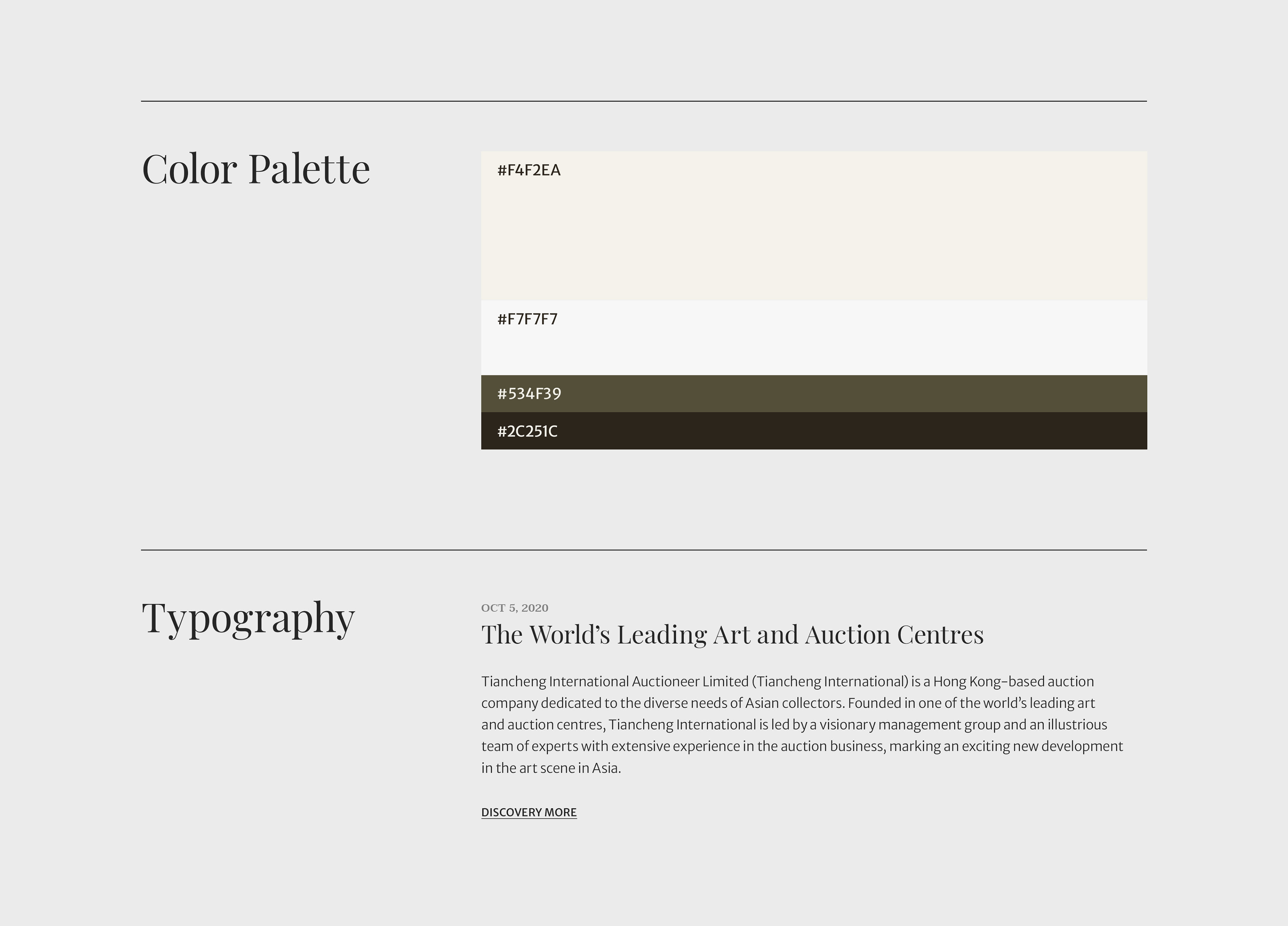This screenshot has width=1288, height=926.
Task: Click the divider line above Color Palette
Action: pyautogui.click(x=644, y=101)
